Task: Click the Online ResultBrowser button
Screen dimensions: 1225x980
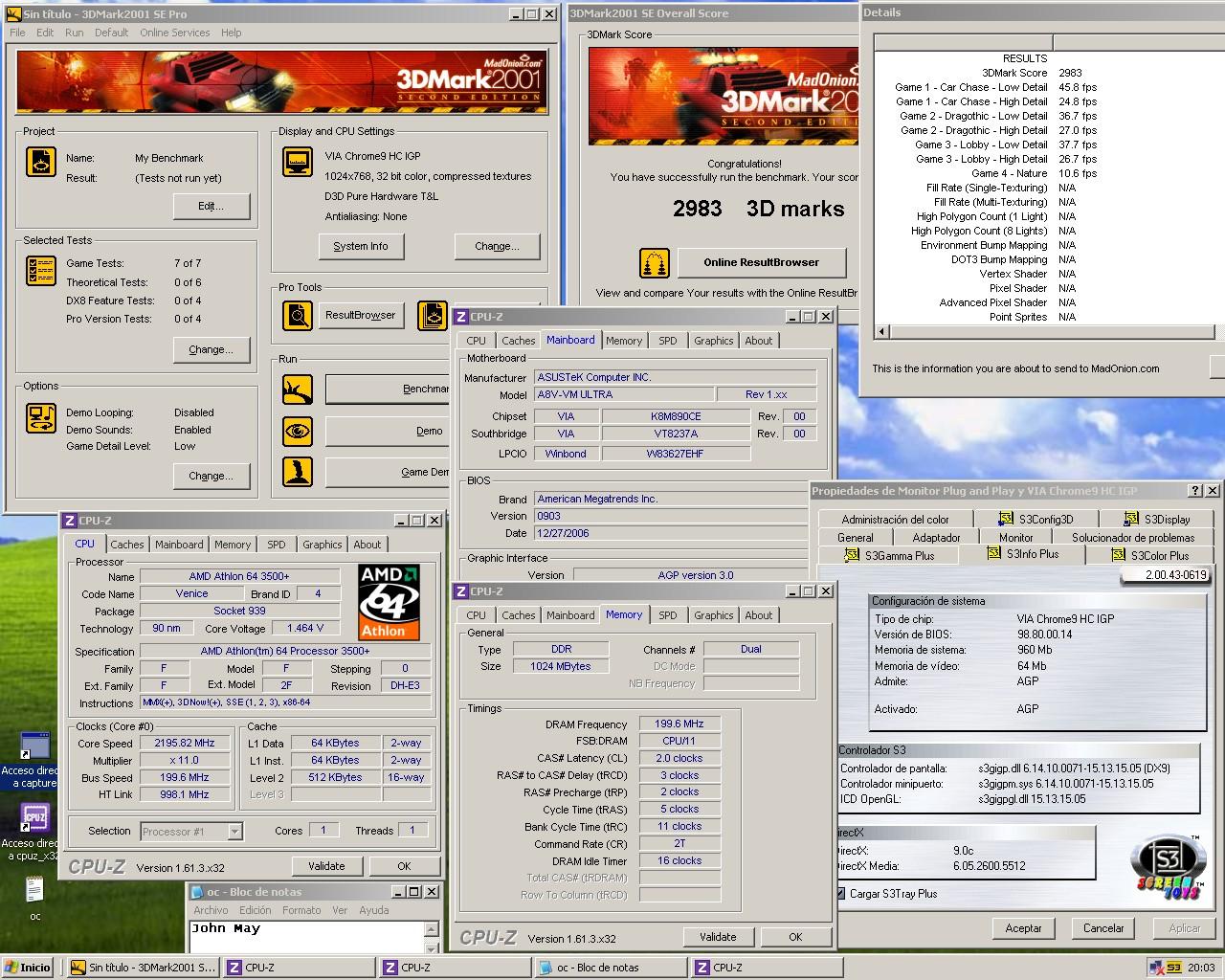Action: [x=762, y=262]
